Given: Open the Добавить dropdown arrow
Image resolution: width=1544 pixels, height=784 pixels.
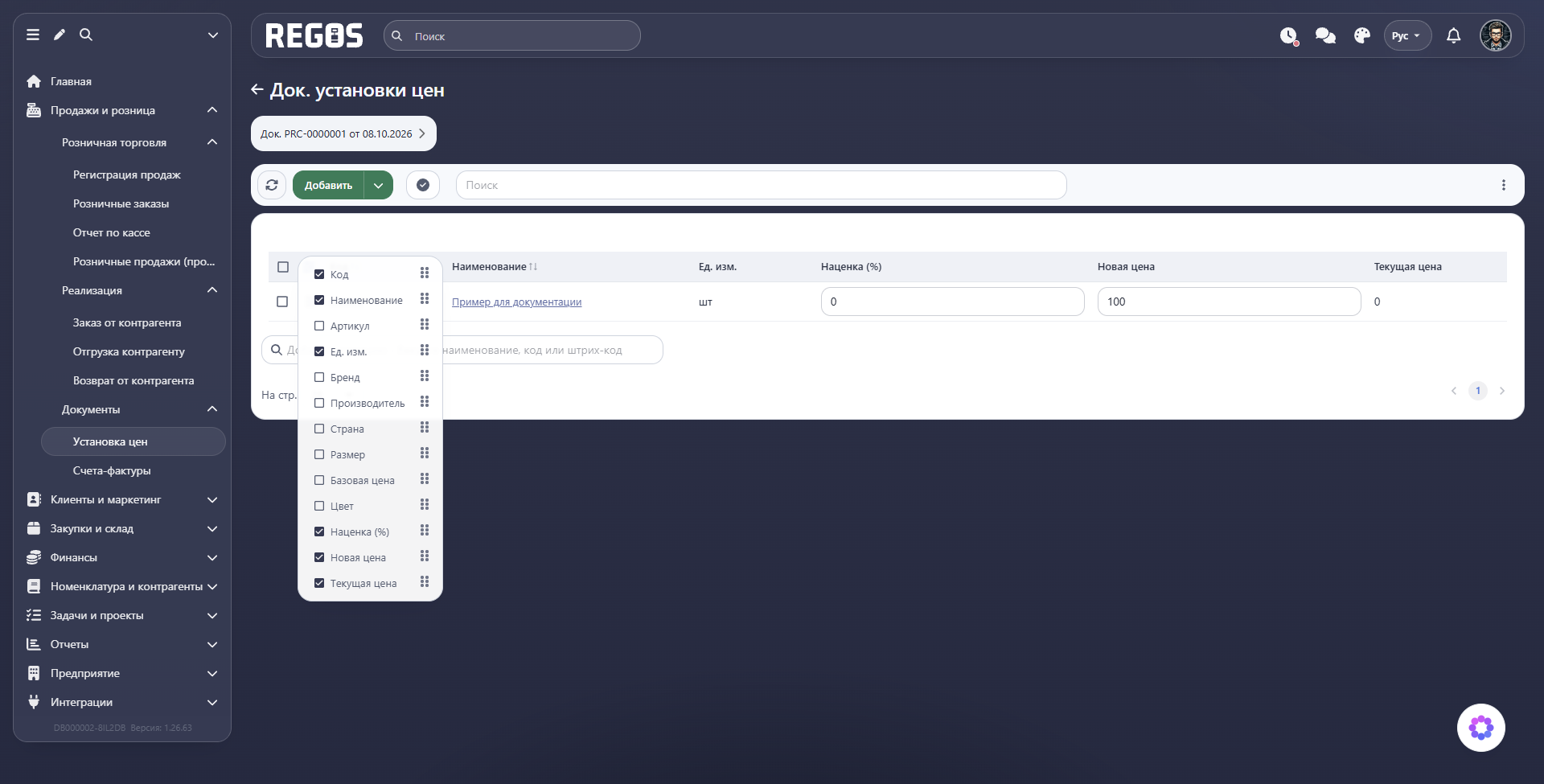Looking at the screenshot, I should pyautogui.click(x=379, y=185).
